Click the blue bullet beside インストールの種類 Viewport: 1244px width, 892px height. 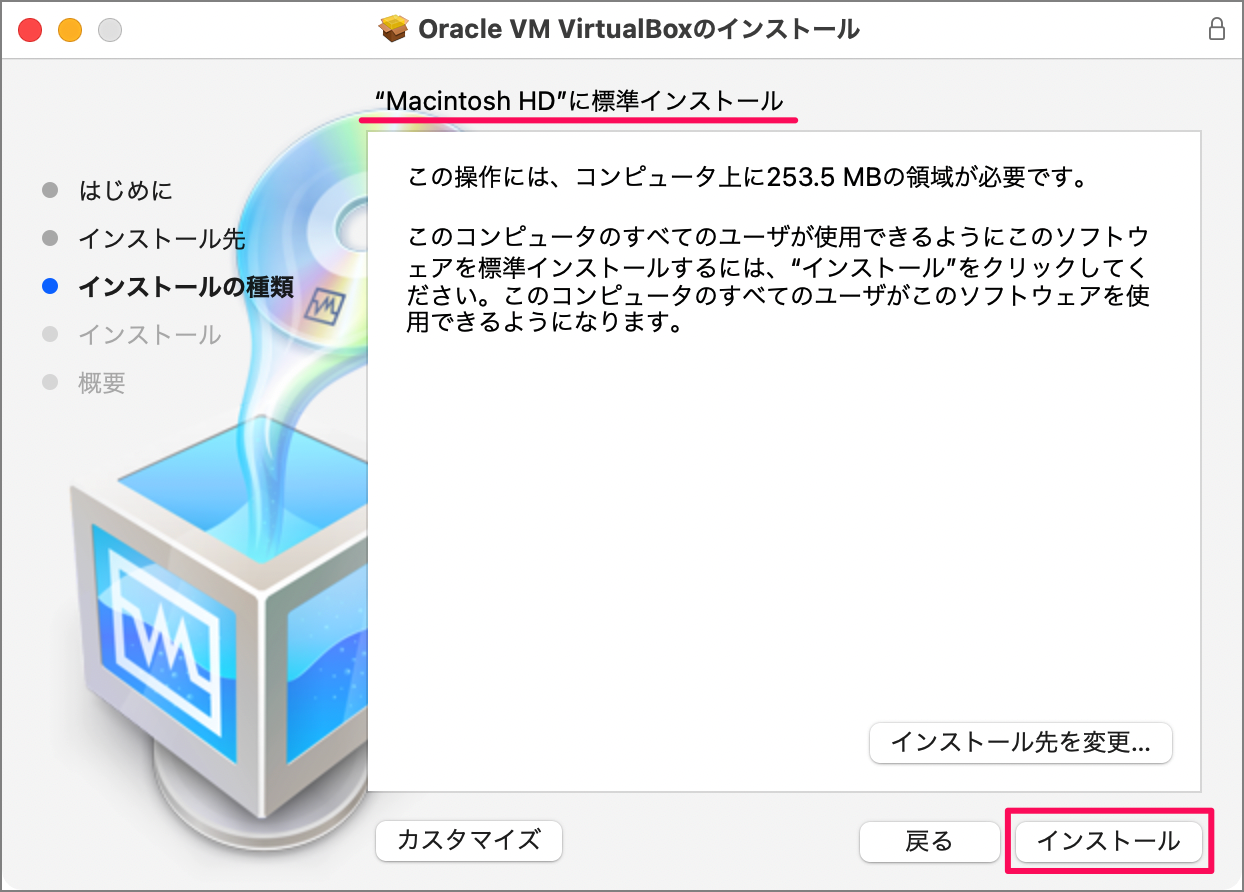[50, 287]
